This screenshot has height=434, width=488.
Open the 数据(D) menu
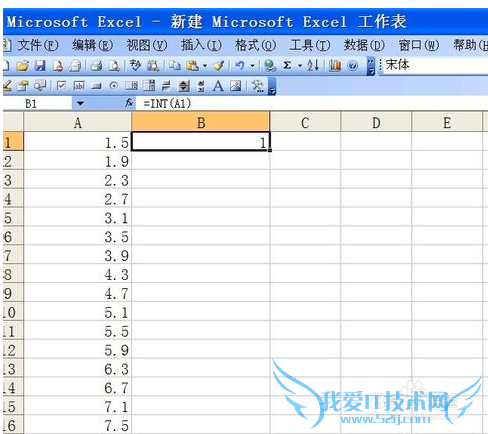[x=364, y=45]
